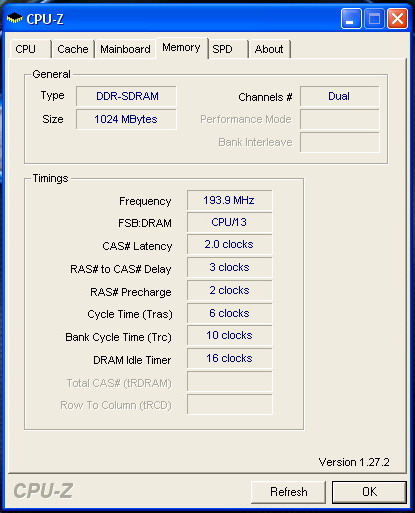Click the DDR-SDRAM type field
Viewport: 415px width, 513px height.
pos(126,96)
